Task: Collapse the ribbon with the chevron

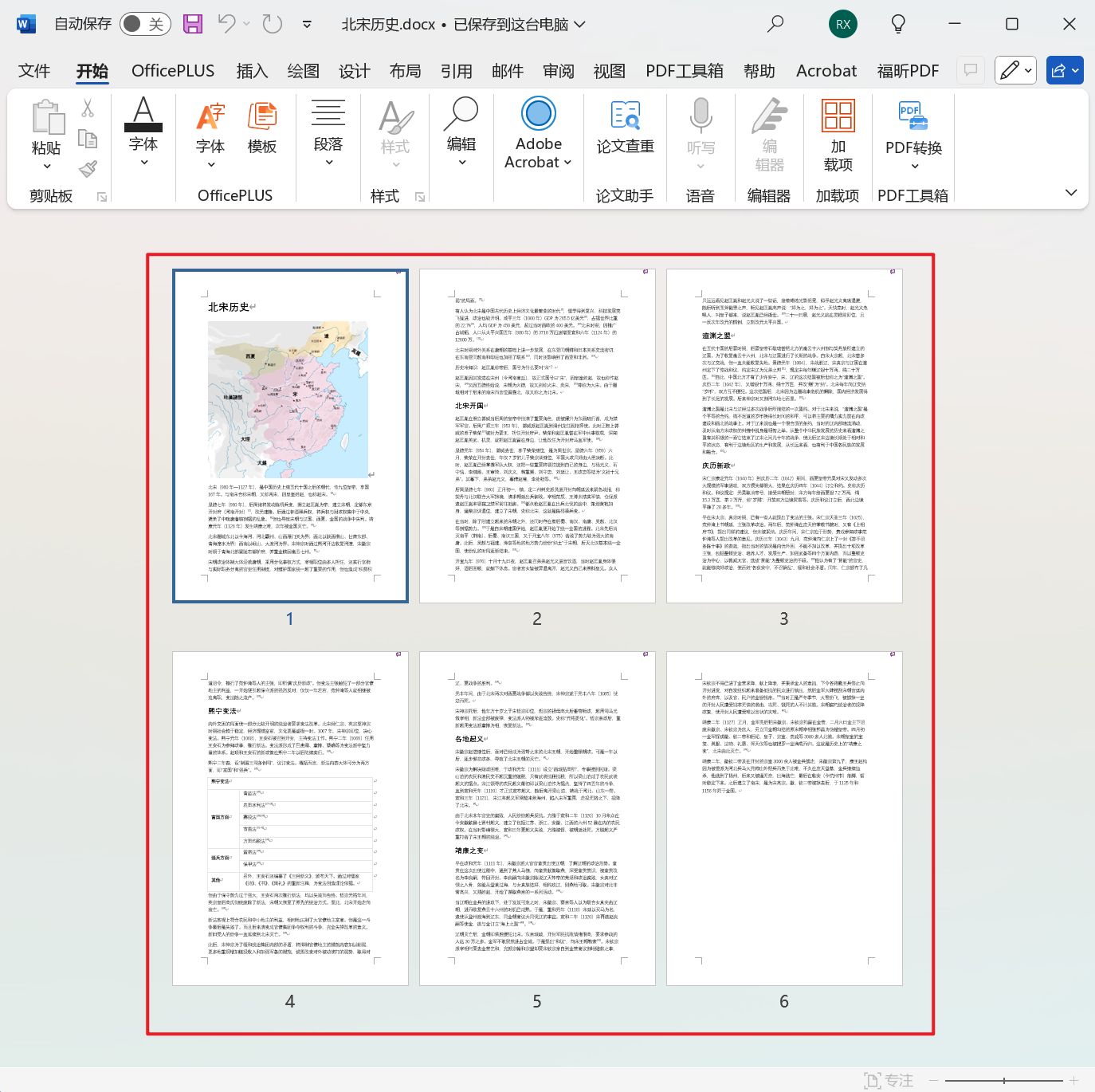Action: coord(1071,192)
